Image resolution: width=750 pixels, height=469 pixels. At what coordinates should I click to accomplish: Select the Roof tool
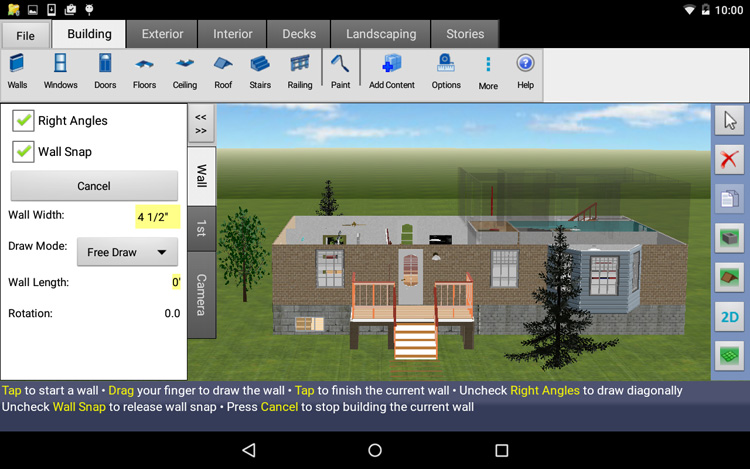[223, 72]
